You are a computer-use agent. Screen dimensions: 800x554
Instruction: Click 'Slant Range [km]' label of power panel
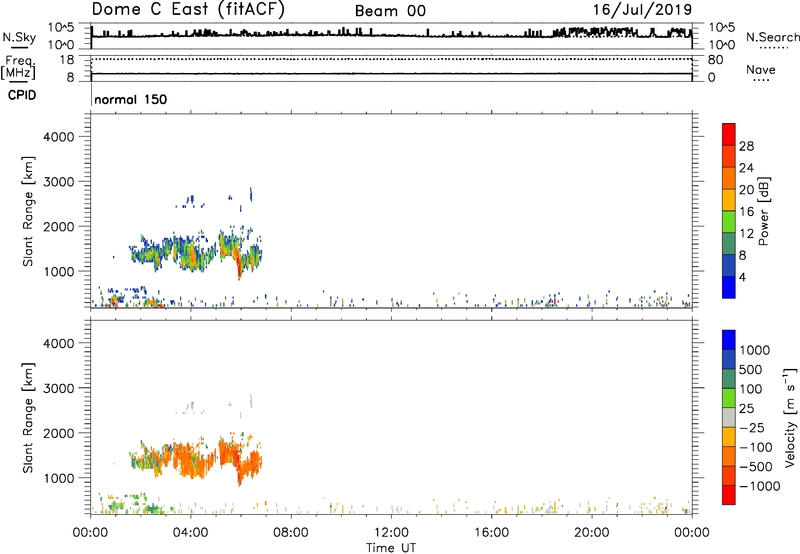pyautogui.click(x=28, y=211)
